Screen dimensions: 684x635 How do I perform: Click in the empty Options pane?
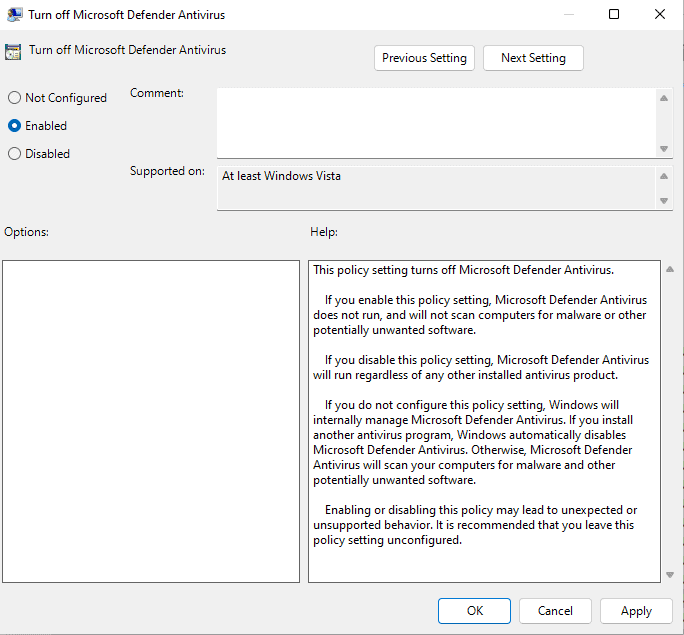[x=151, y=421]
